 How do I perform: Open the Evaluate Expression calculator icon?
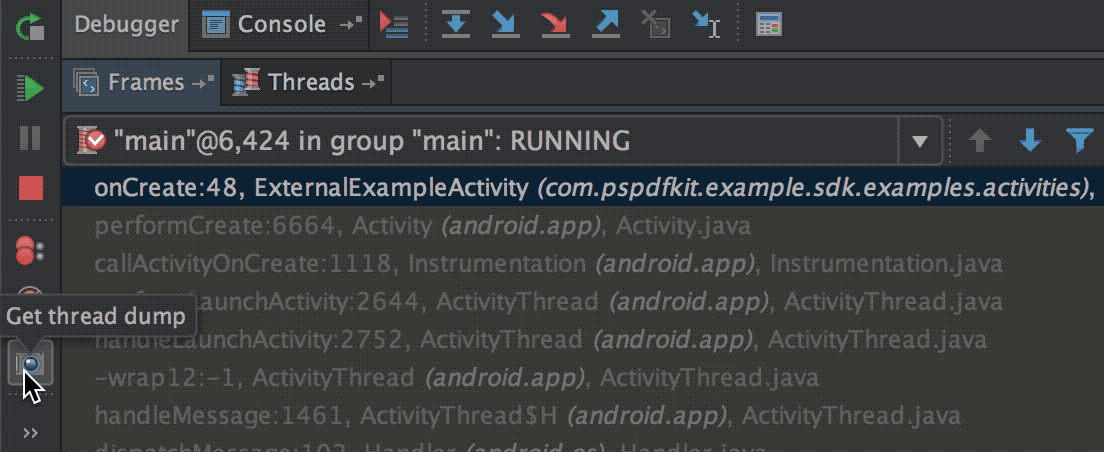tap(768, 25)
